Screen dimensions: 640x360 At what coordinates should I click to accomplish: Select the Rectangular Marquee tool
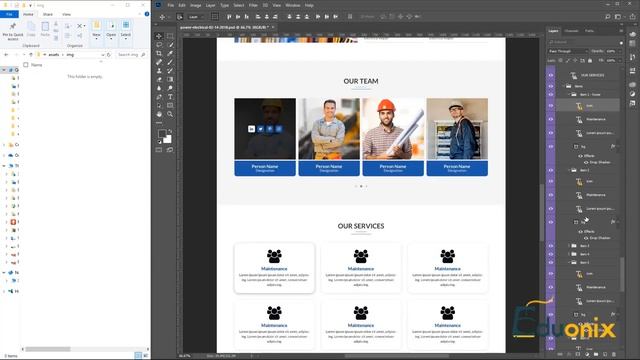(x=170, y=36)
